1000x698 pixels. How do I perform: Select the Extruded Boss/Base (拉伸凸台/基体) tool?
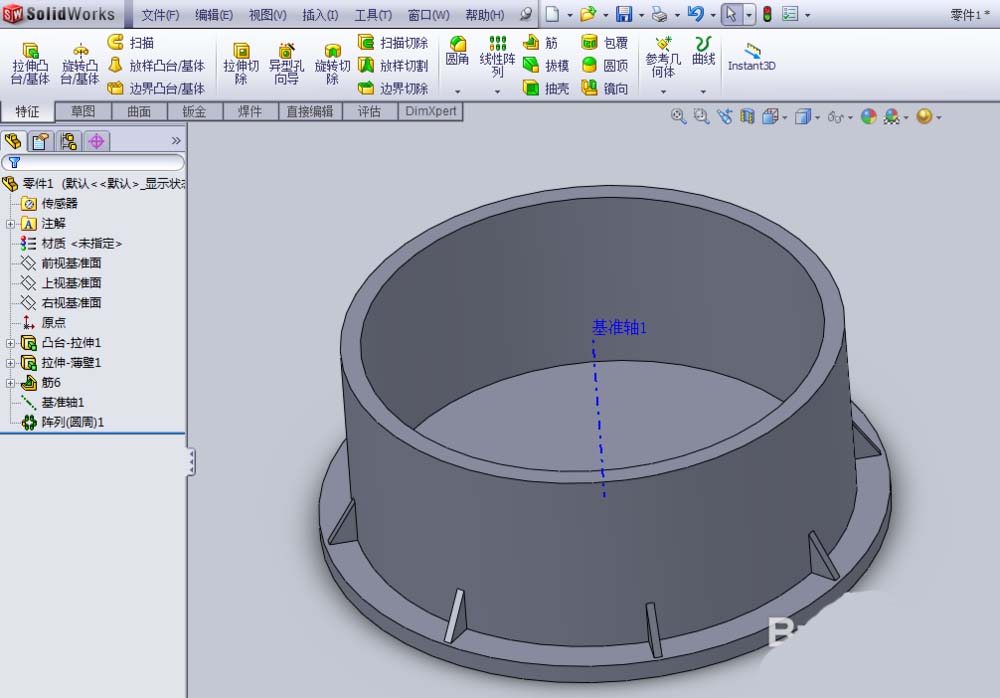pos(30,63)
